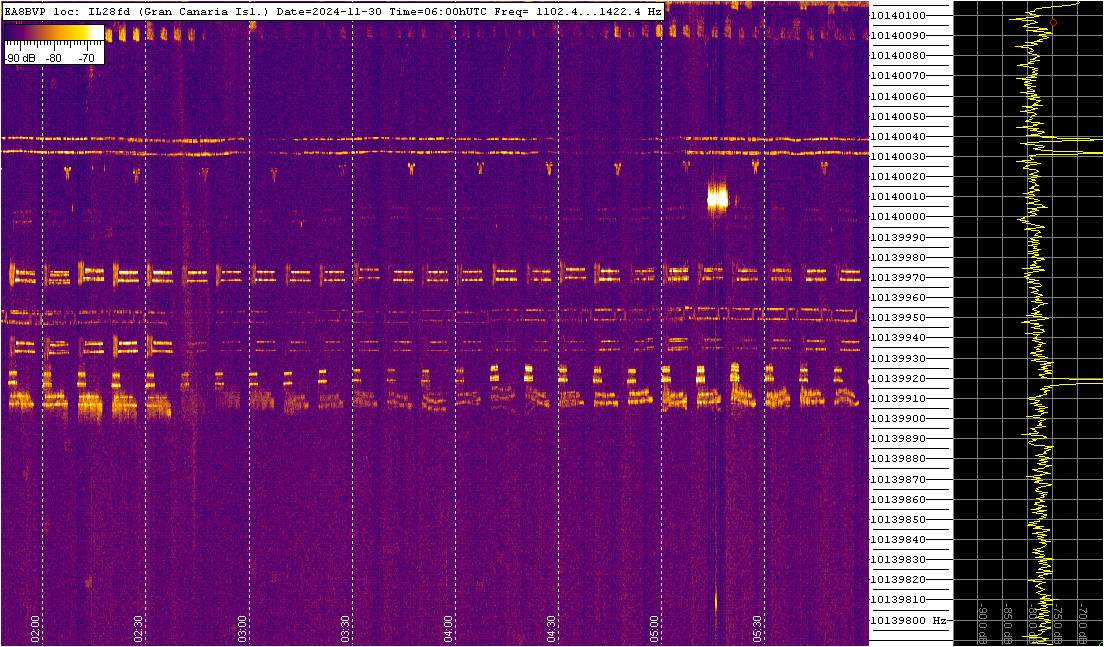Select the 03:30 time marker

pyautogui.click(x=345, y=628)
